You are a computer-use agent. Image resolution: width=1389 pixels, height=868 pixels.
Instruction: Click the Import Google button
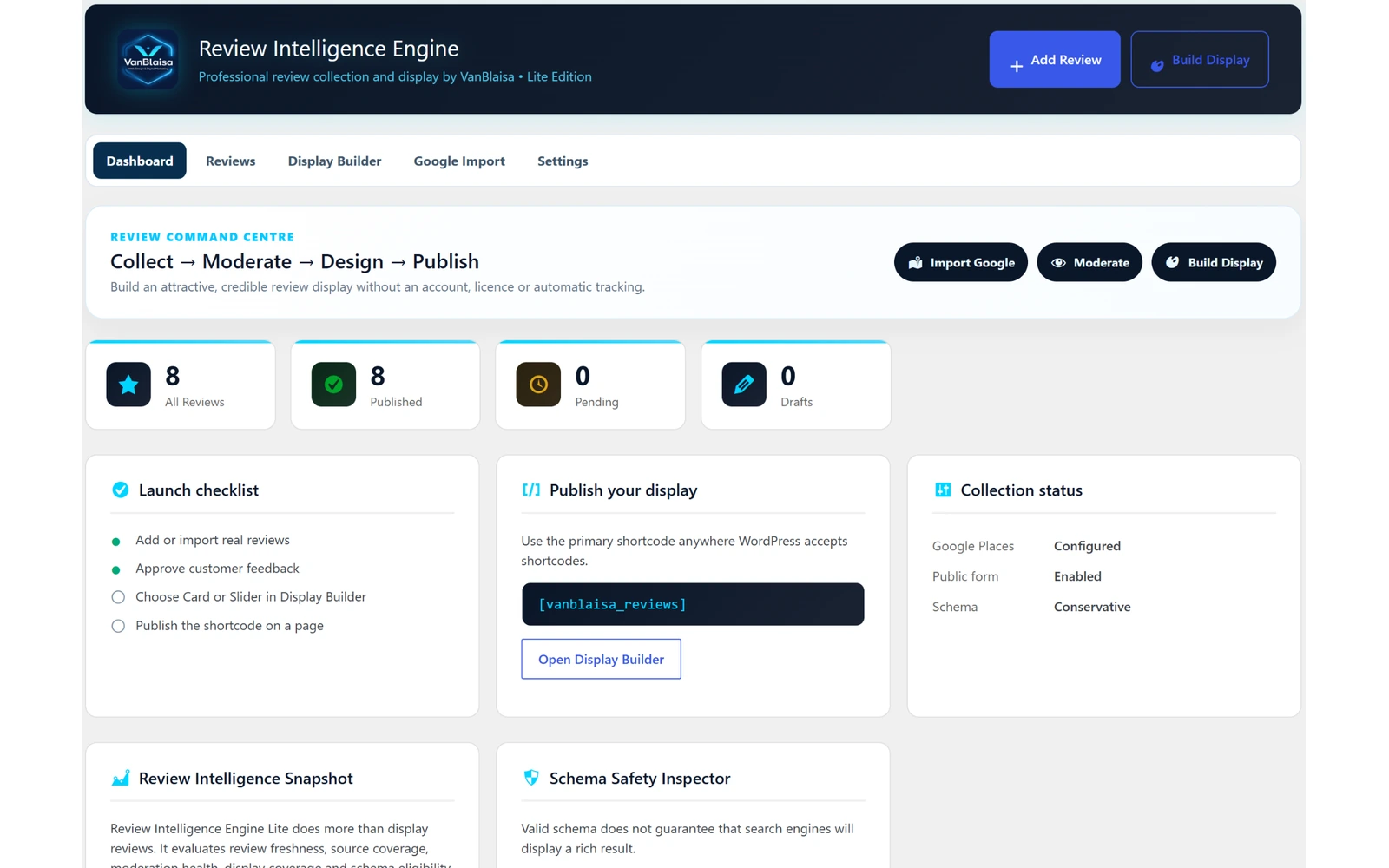(961, 262)
